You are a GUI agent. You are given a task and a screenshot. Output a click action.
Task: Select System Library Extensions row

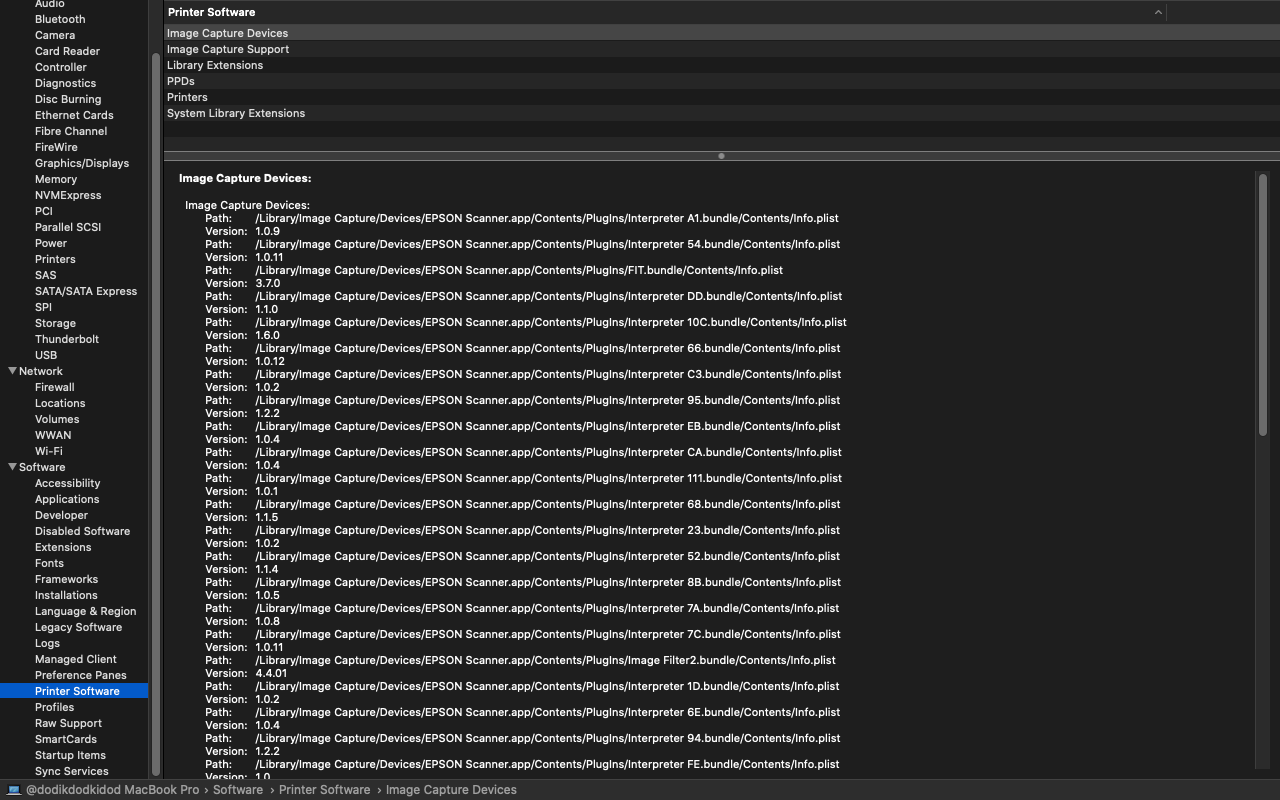point(722,113)
